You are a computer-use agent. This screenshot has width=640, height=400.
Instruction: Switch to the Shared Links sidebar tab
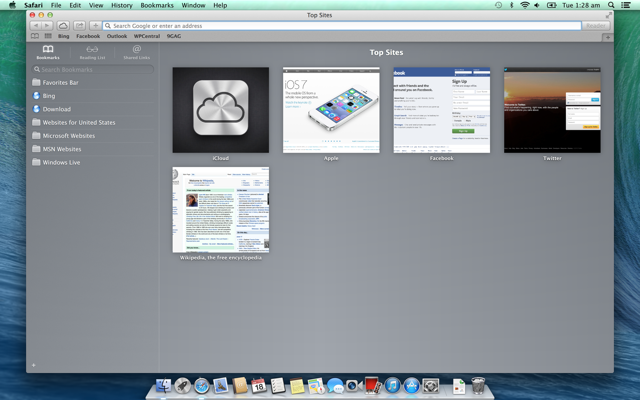(136, 52)
